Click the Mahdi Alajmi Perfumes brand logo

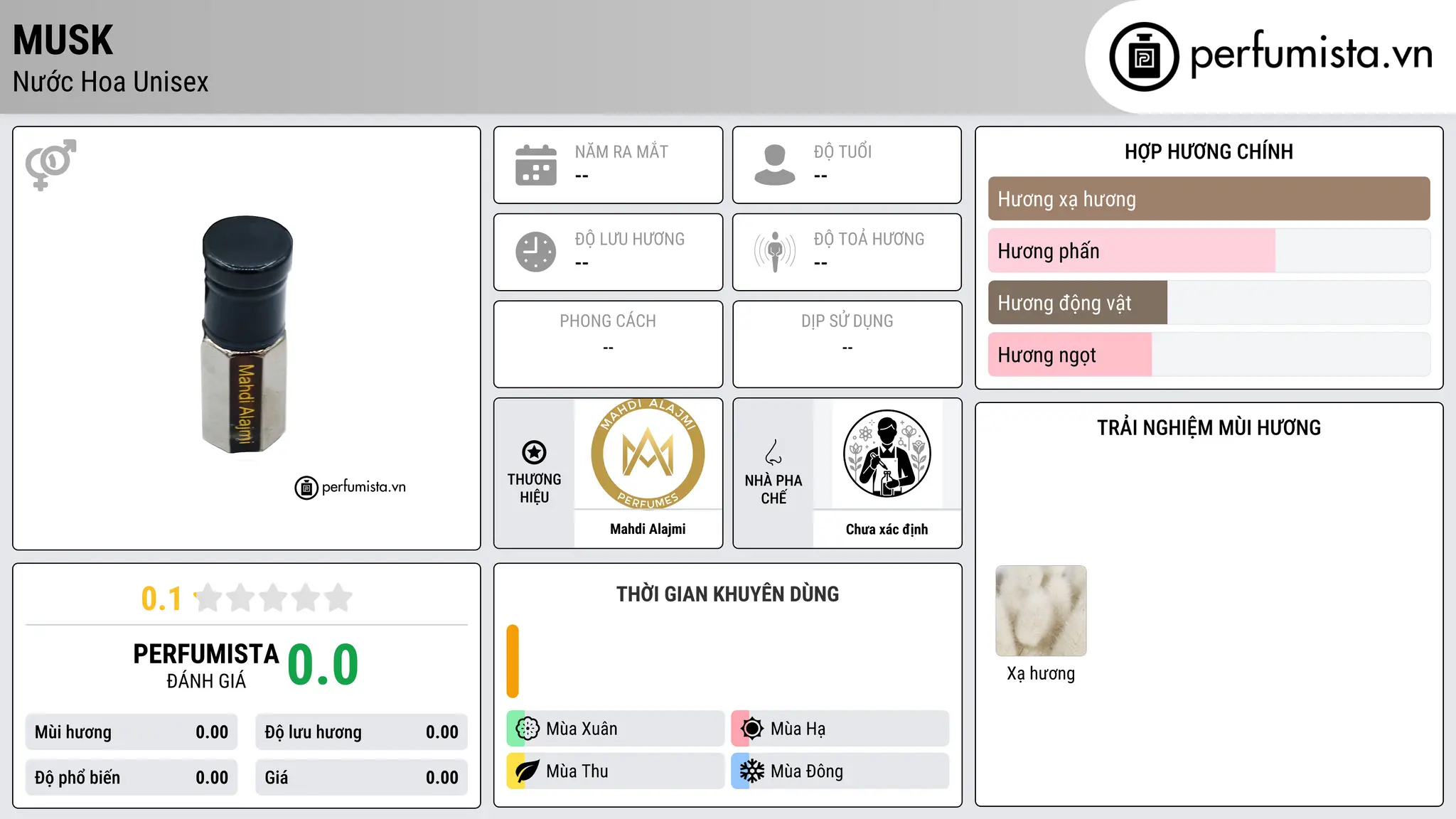pos(648,454)
